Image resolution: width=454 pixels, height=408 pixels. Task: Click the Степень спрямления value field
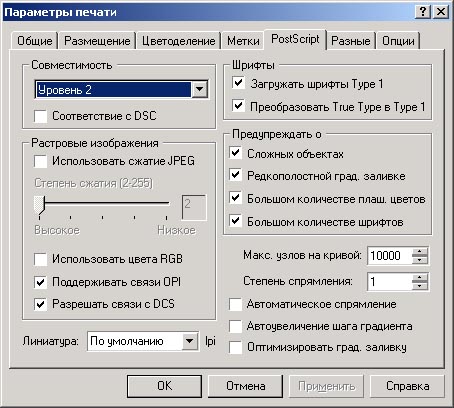(389, 282)
